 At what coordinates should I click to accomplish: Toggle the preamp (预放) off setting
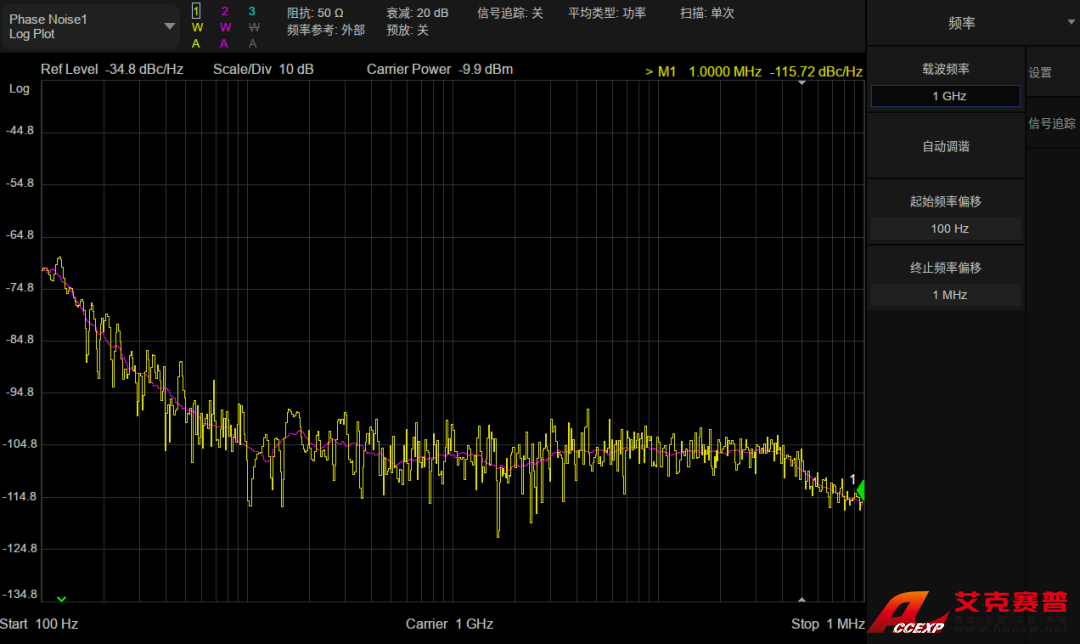(x=407, y=30)
